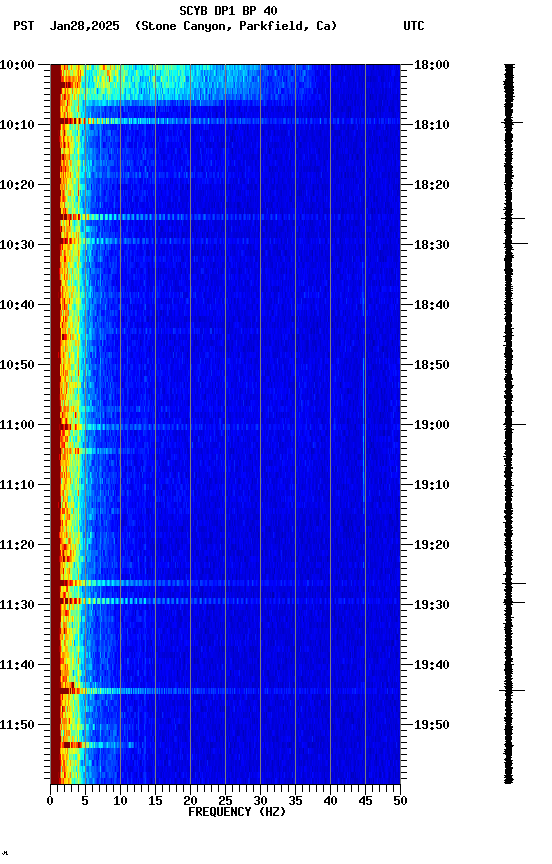Screen dimensions: 552x864
Task: Click the seismogram spike near 18:30 UTC
Action: [515, 243]
